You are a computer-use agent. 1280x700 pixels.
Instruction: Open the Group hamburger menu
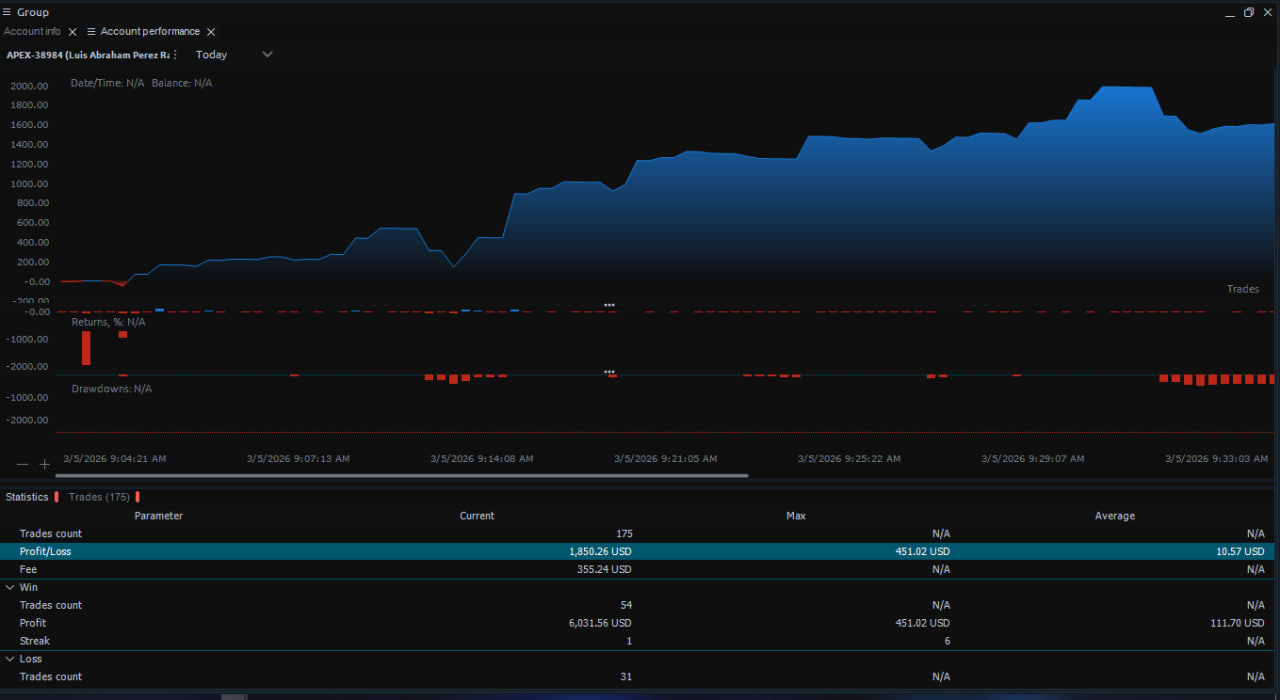[x=8, y=12]
